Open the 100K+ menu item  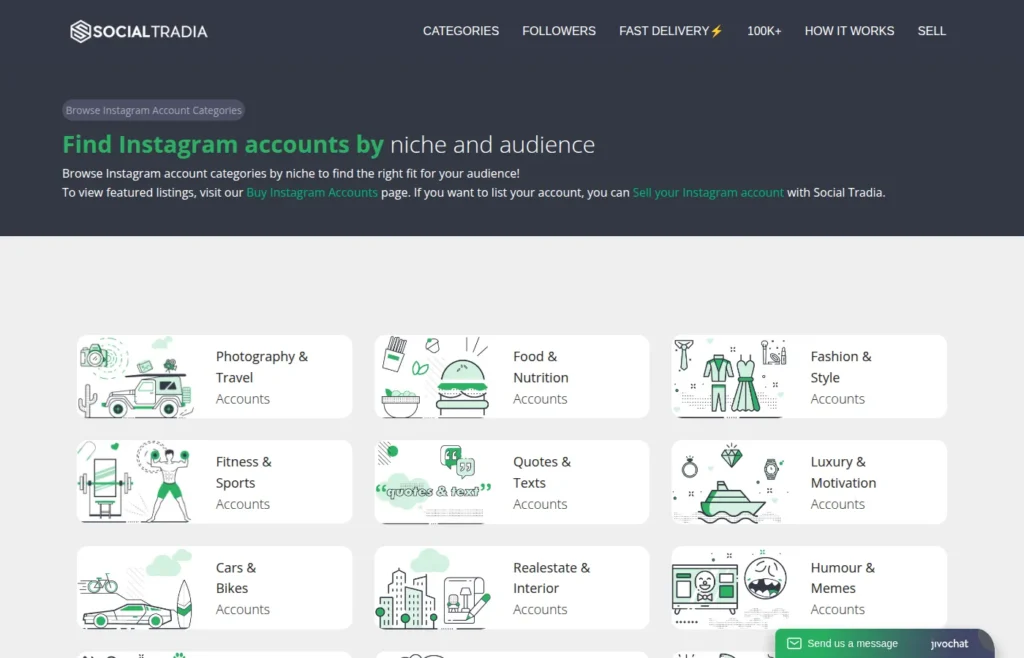coord(764,31)
